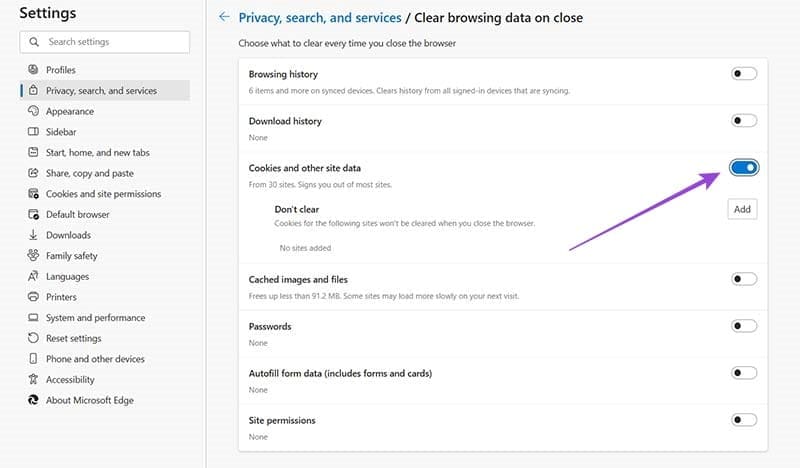Screen dimensions: 800x468
Task: Select Privacy, search, and services menu item
Action: 105,90
